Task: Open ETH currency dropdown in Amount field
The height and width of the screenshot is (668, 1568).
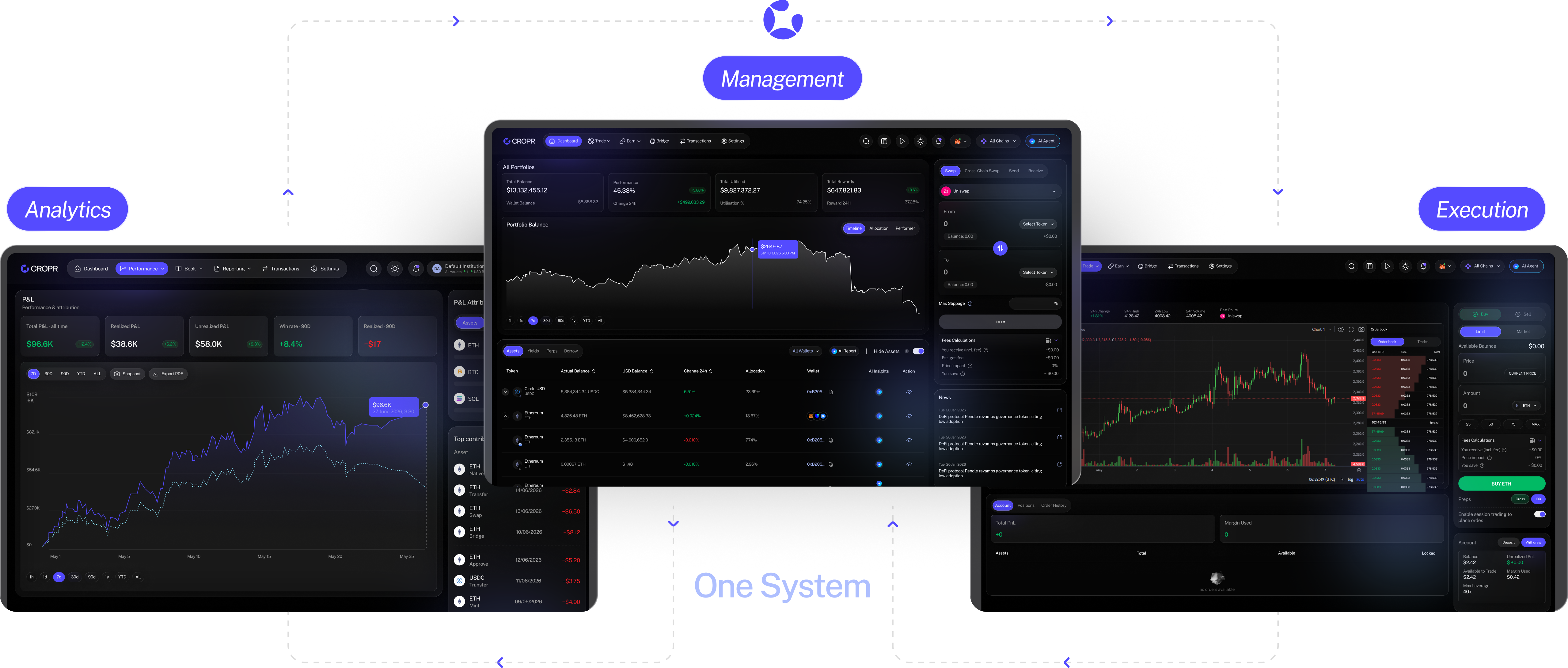Action: click(1527, 406)
